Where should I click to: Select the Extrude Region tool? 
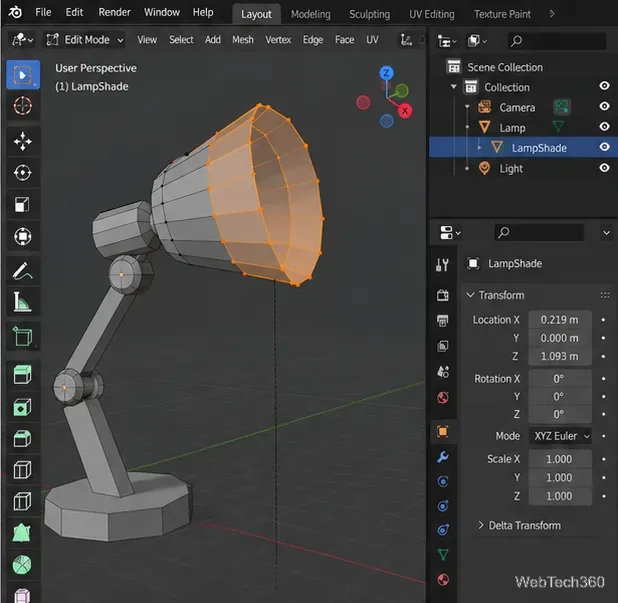click(x=23, y=374)
